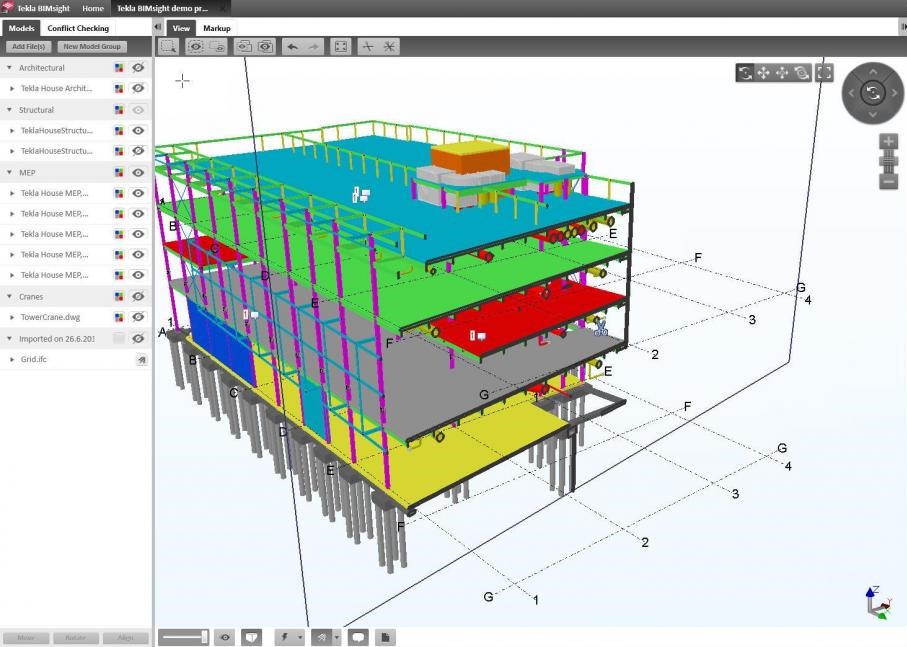Image resolution: width=907 pixels, height=647 pixels.
Task: Open the color settings for Architectural group
Action: tap(119, 68)
